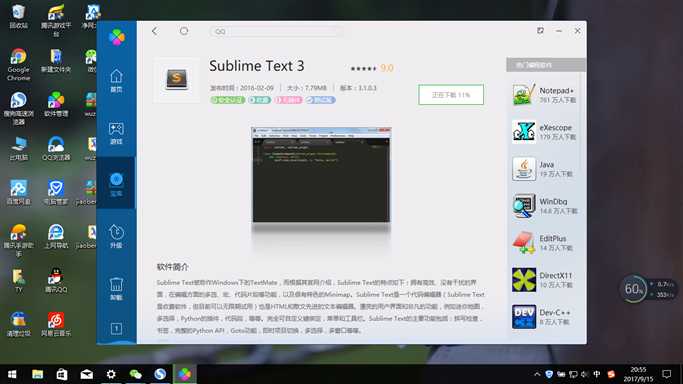The height and width of the screenshot is (384, 683).
Task: Click the 60% floating performance widget
Action: [x=648, y=289]
